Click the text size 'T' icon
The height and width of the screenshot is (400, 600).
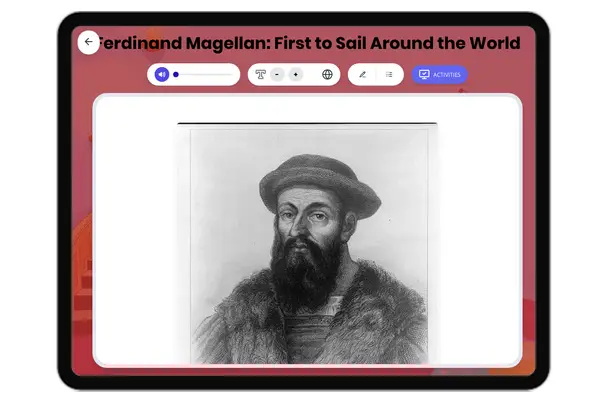(260, 74)
